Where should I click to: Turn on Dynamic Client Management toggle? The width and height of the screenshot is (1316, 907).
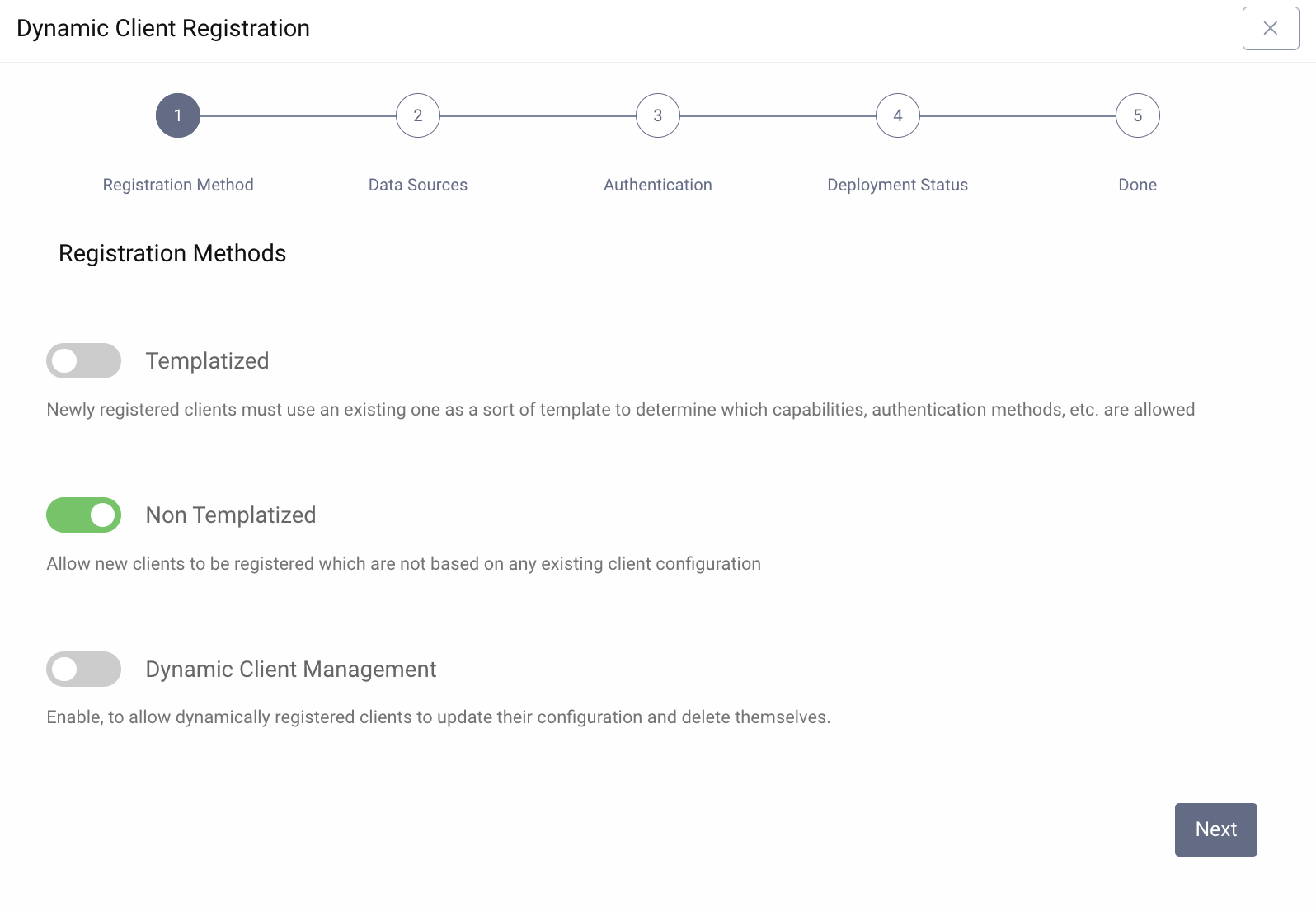(x=83, y=670)
